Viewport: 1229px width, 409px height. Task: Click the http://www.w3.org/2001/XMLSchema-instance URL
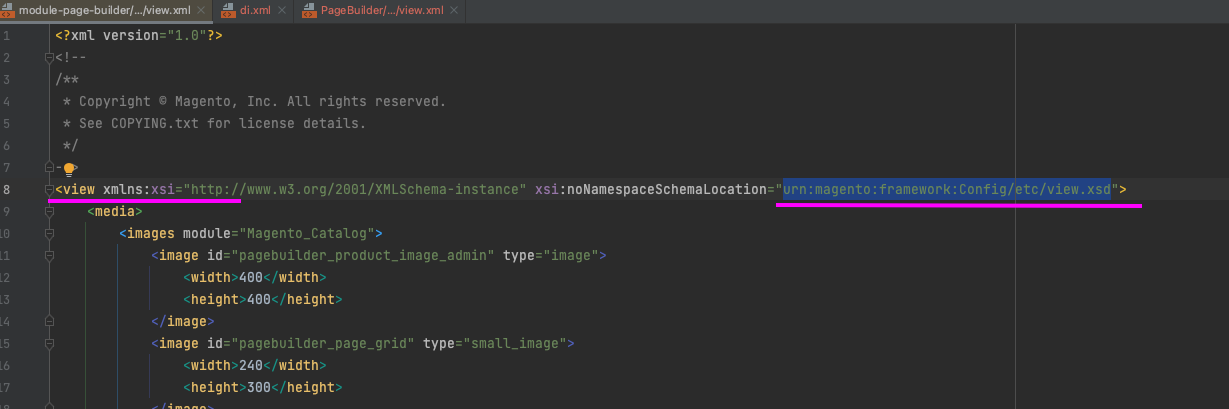(x=355, y=189)
